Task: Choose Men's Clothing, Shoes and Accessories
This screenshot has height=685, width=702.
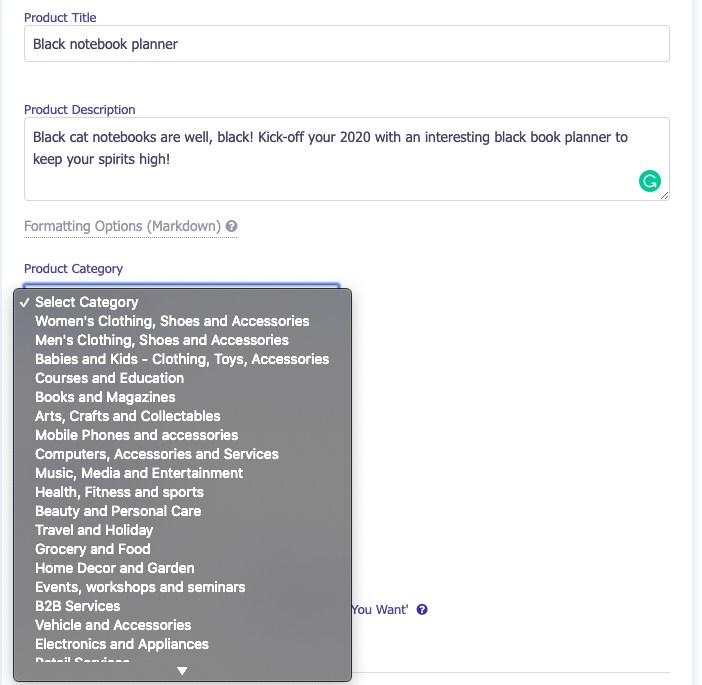Action: (162, 340)
